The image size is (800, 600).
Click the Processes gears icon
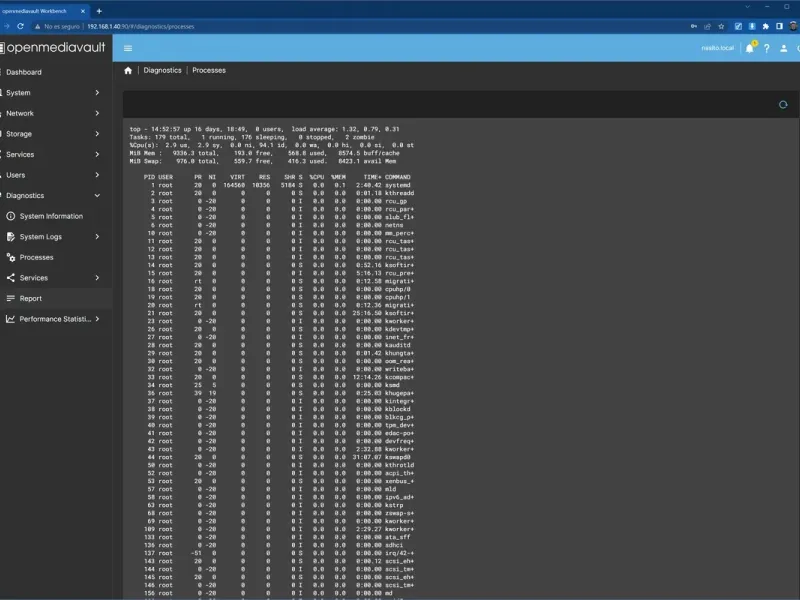[x=10, y=257]
